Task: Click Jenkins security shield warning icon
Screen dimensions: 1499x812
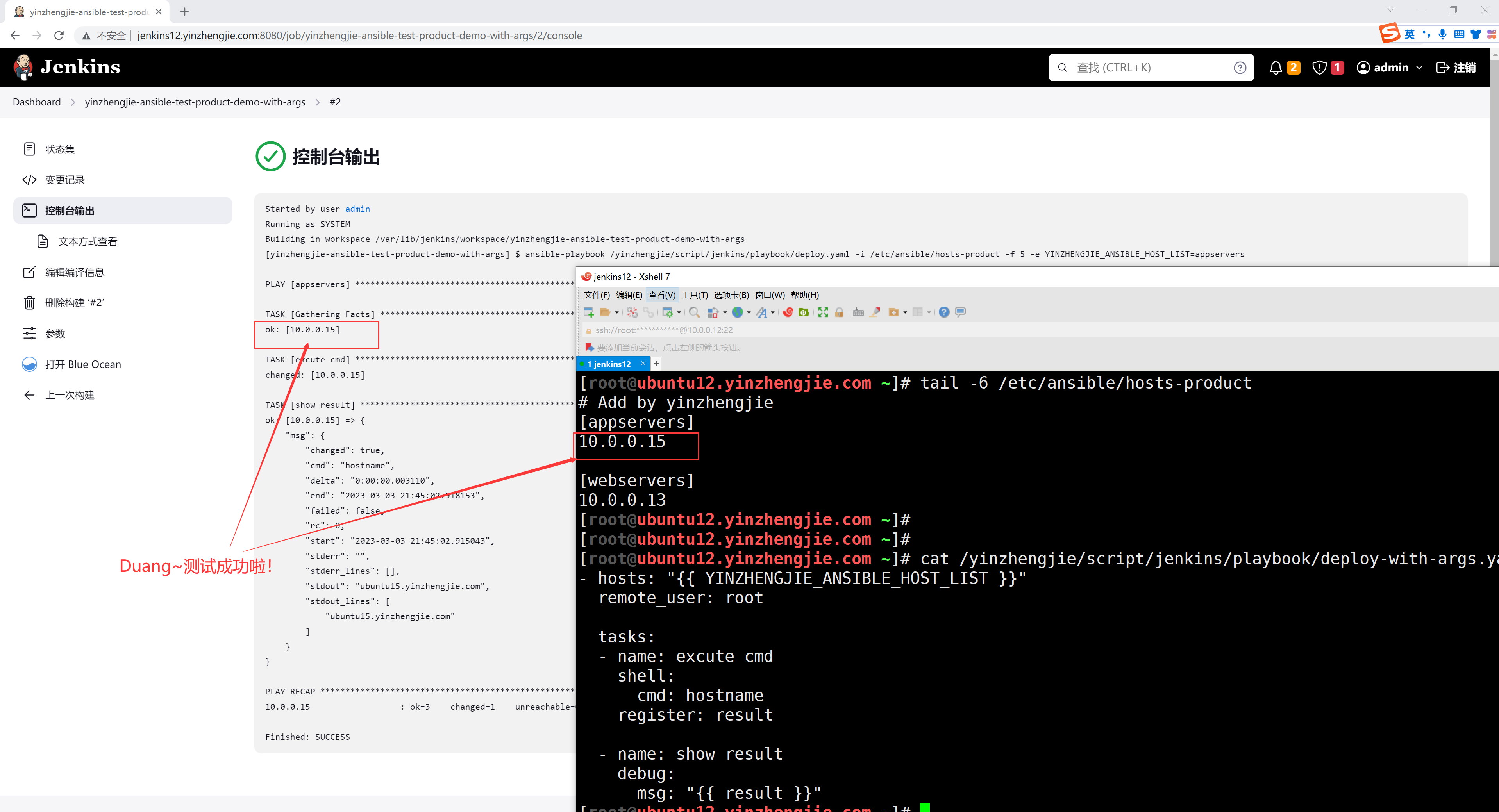Action: click(x=1319, y=68)
